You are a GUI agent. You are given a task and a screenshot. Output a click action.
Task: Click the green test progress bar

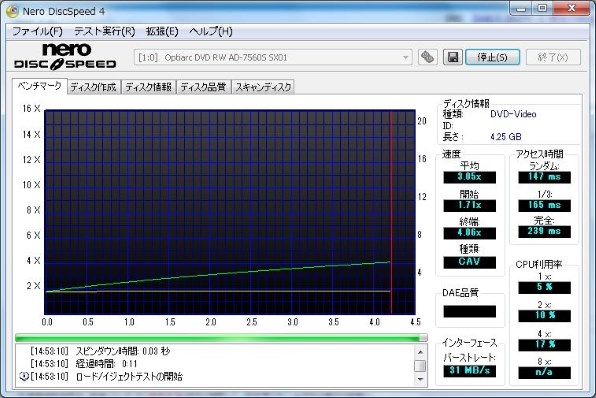221,338
